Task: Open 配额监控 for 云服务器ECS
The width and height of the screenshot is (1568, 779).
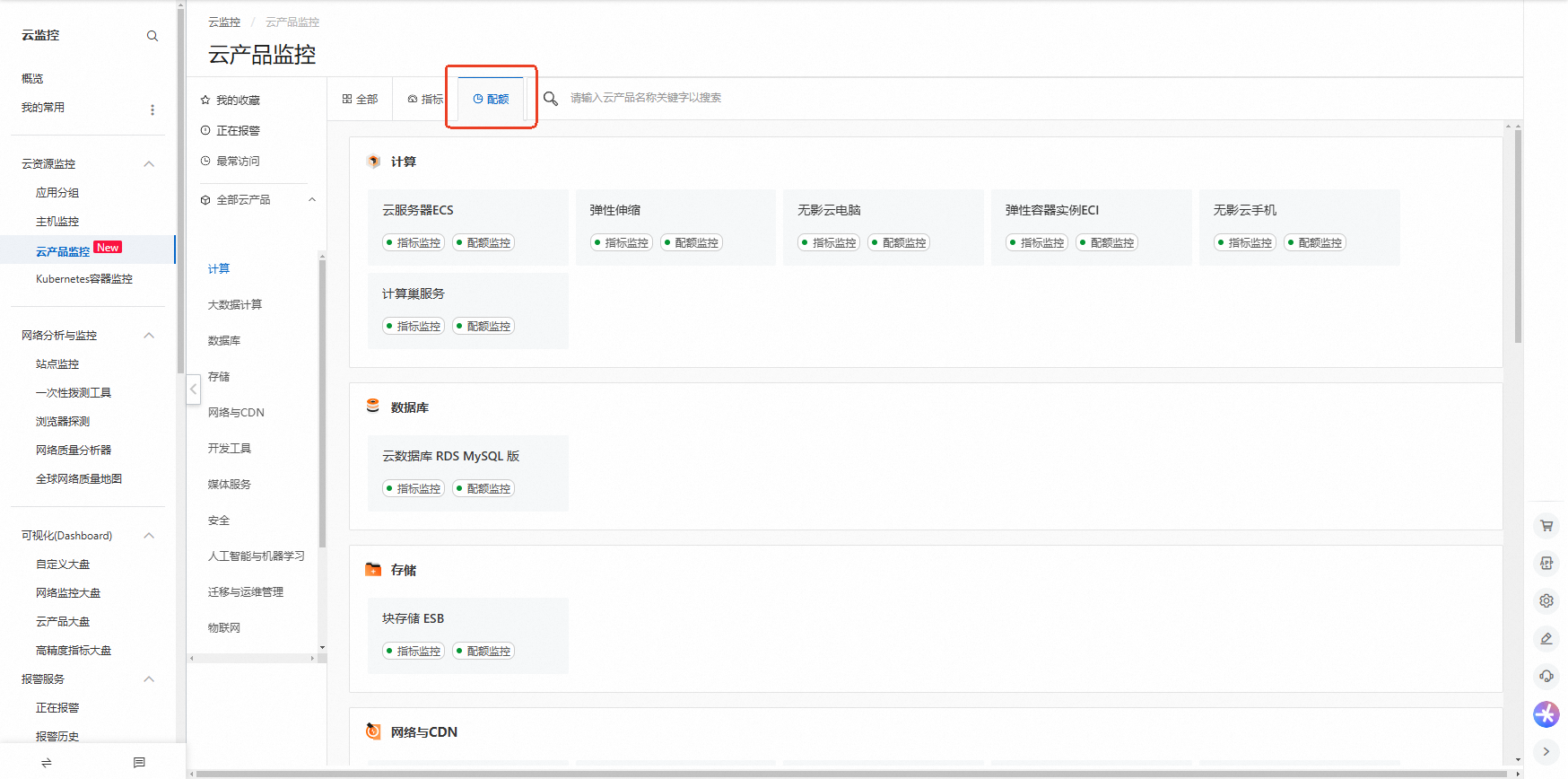Action: (483, 242)
